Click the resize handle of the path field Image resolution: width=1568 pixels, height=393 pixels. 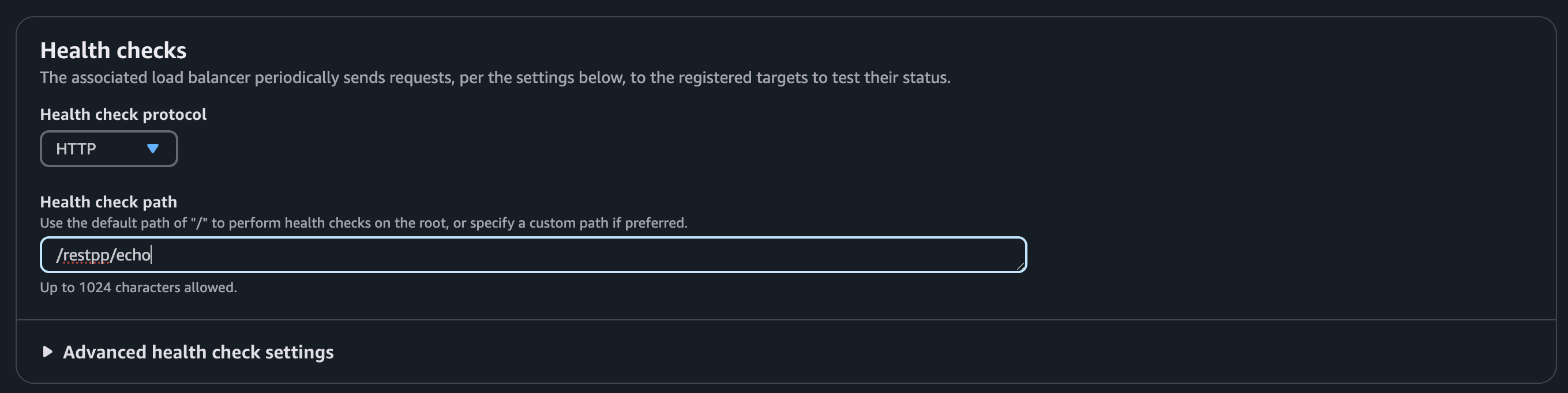coord(1020,266)
